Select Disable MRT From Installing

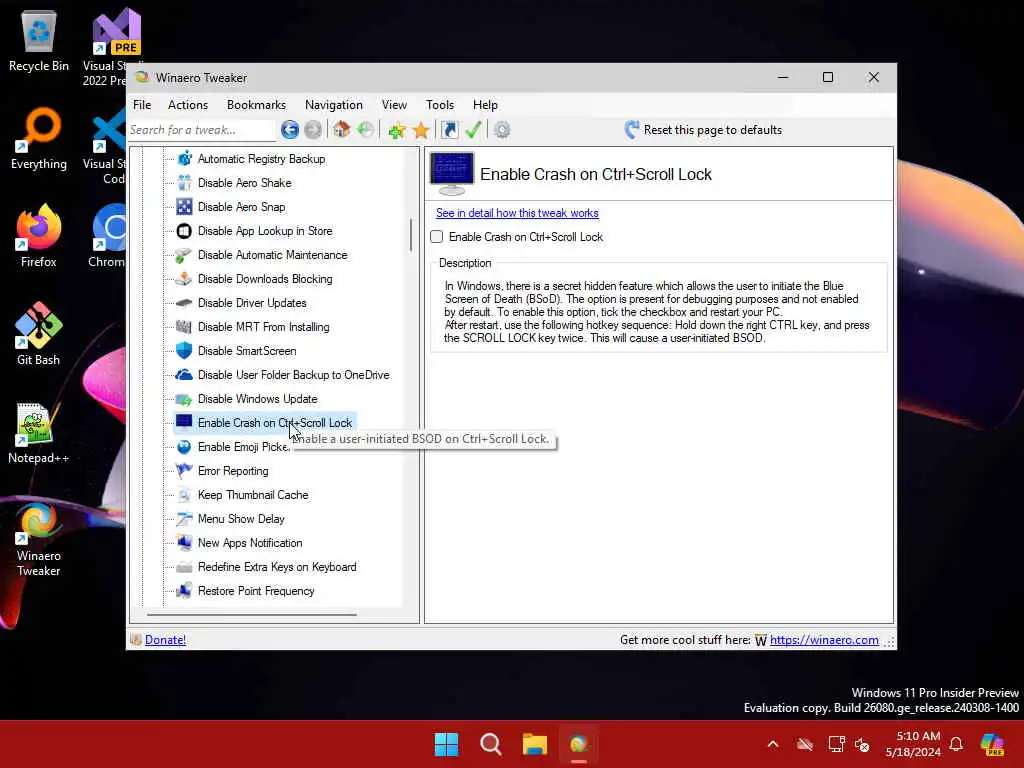click(x=263, y=327)
